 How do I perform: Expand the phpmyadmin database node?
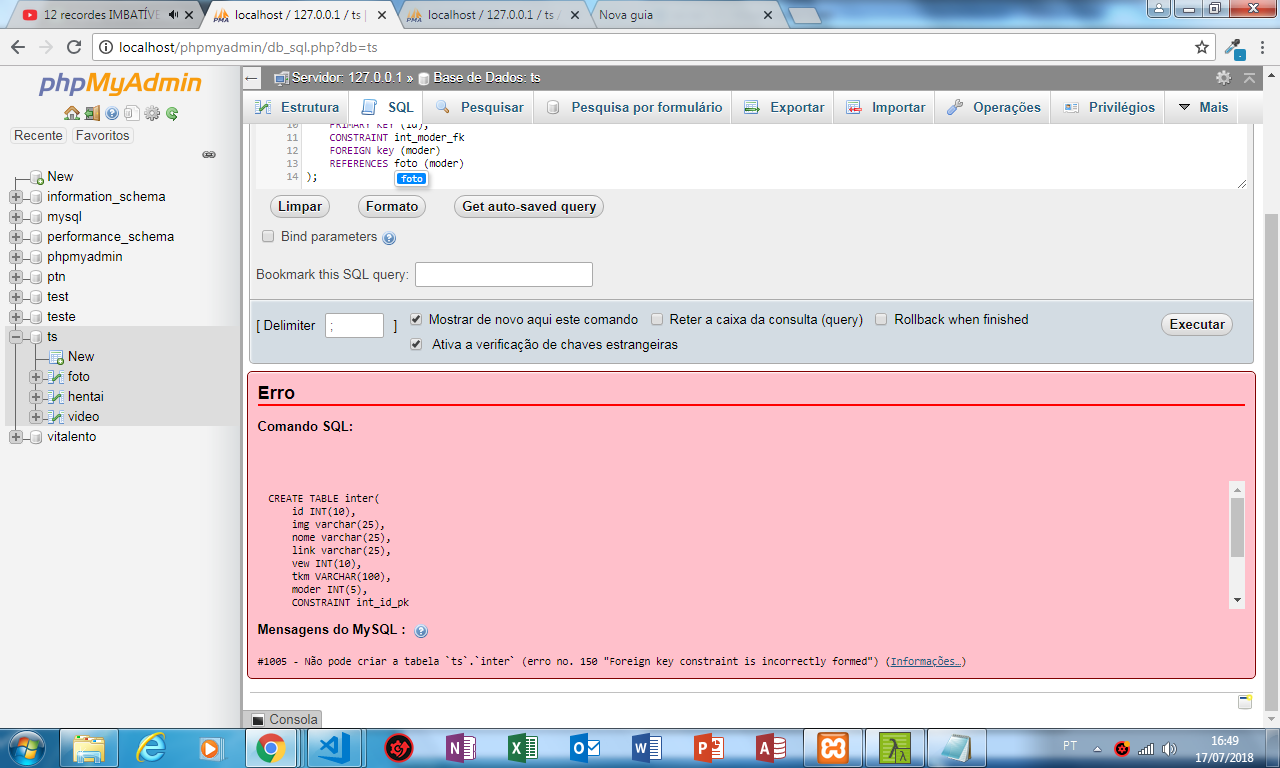16,257
